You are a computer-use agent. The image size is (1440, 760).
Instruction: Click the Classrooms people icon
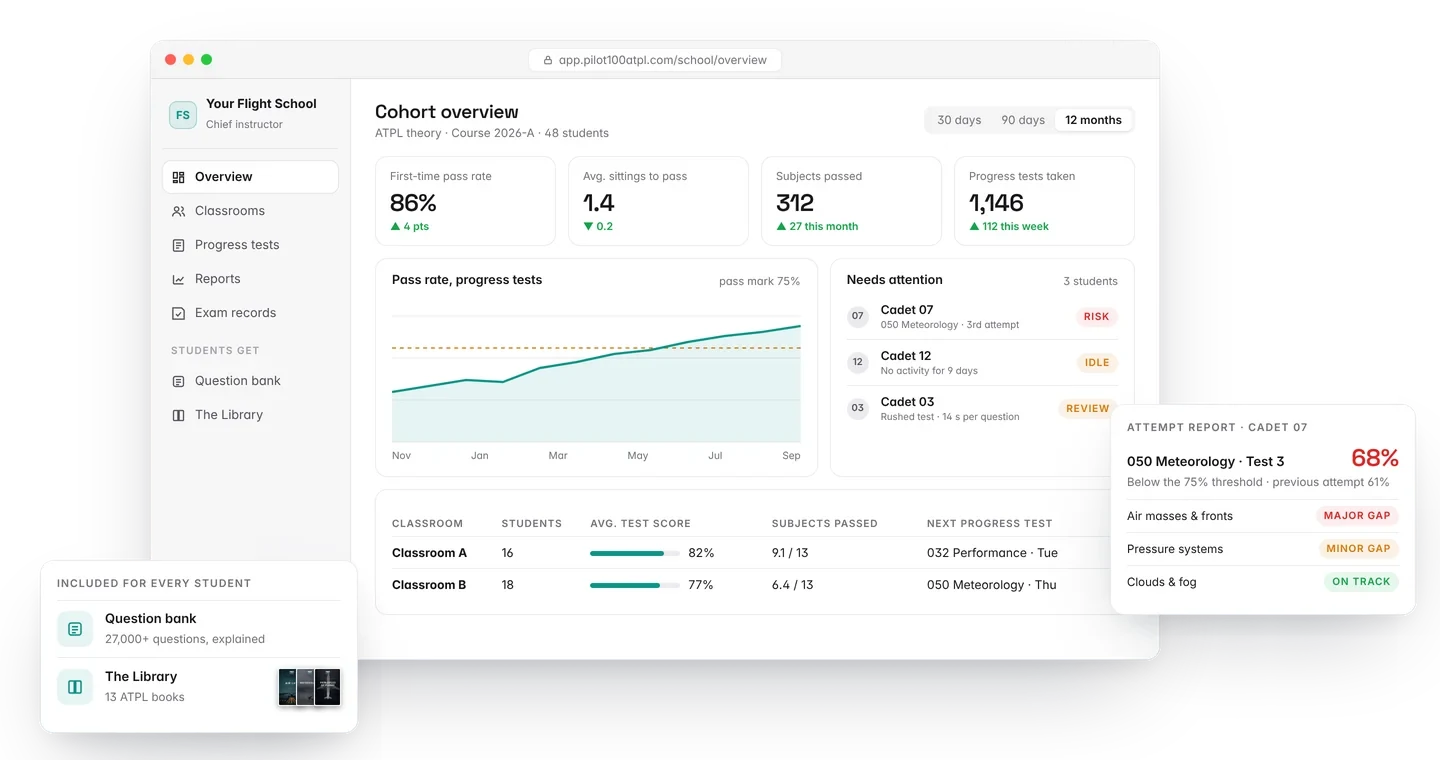[178, 211]
